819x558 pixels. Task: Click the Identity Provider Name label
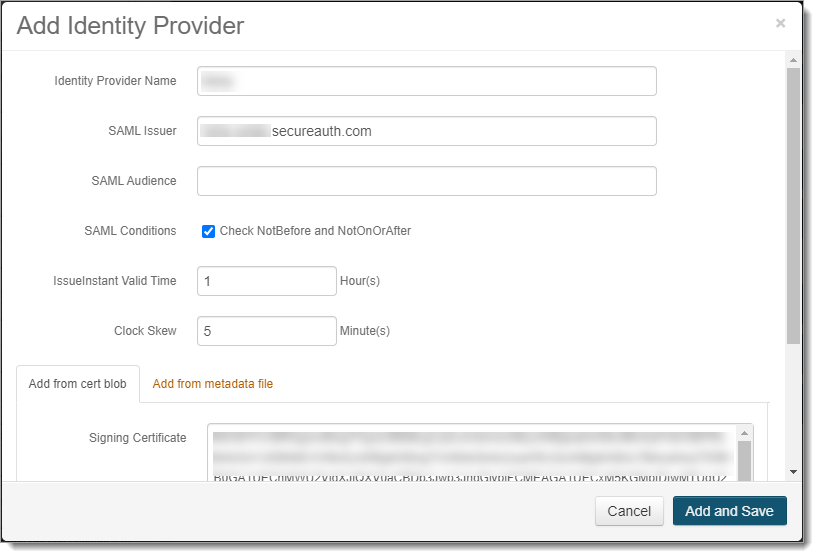[x=115, y=81]
